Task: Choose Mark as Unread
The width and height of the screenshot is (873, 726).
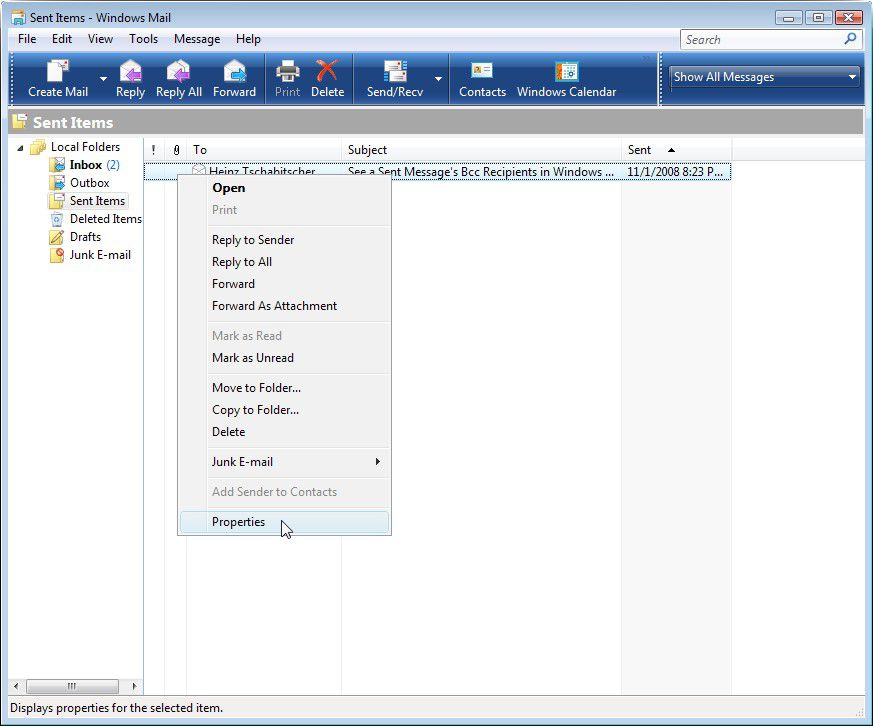Action: pos(285,357)
